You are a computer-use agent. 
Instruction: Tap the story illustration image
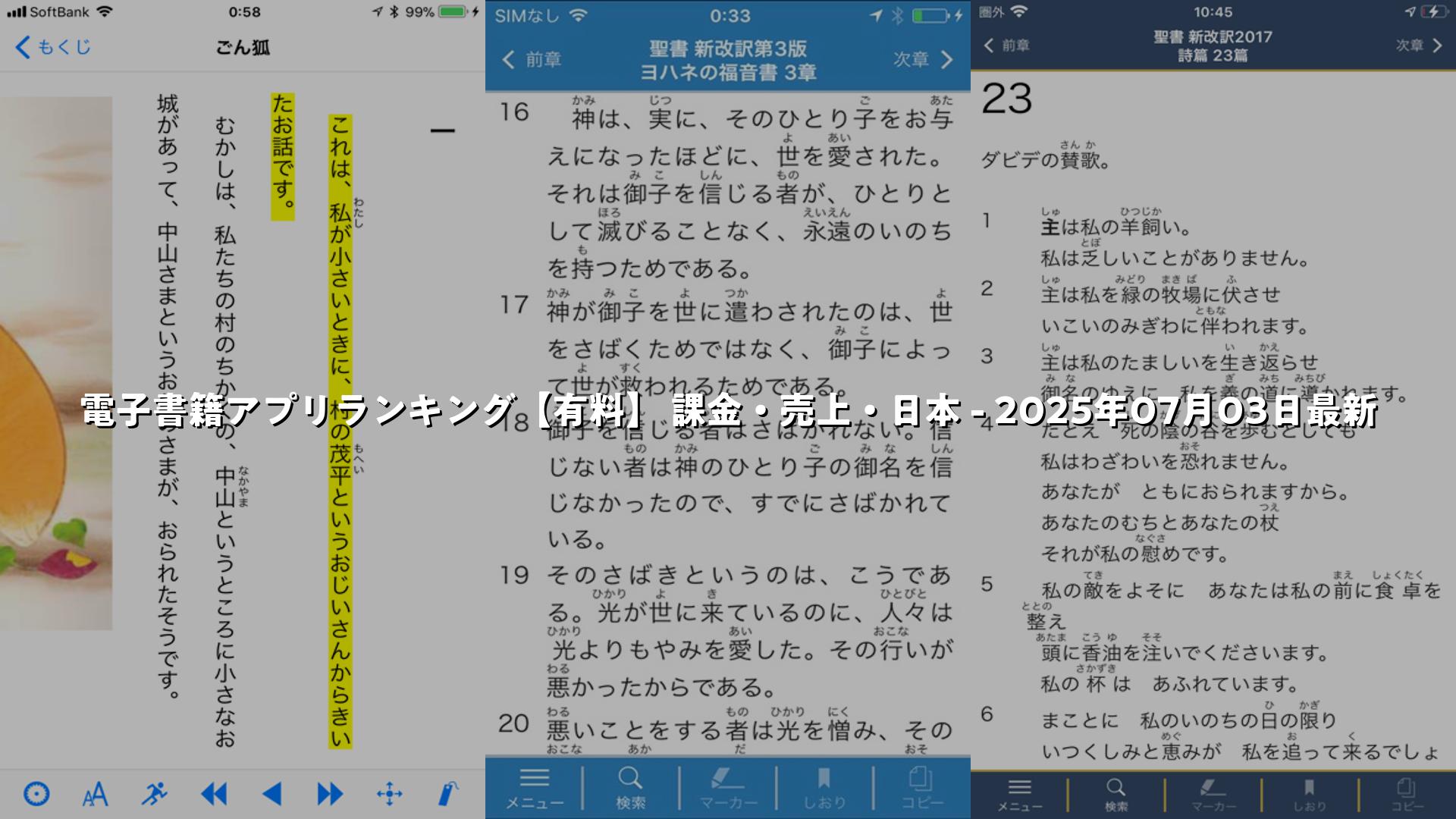56,362
